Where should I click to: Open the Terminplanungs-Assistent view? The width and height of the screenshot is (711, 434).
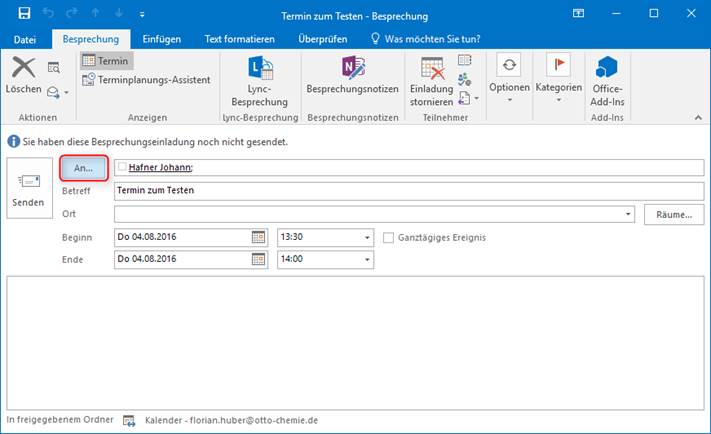pos(146,80)
